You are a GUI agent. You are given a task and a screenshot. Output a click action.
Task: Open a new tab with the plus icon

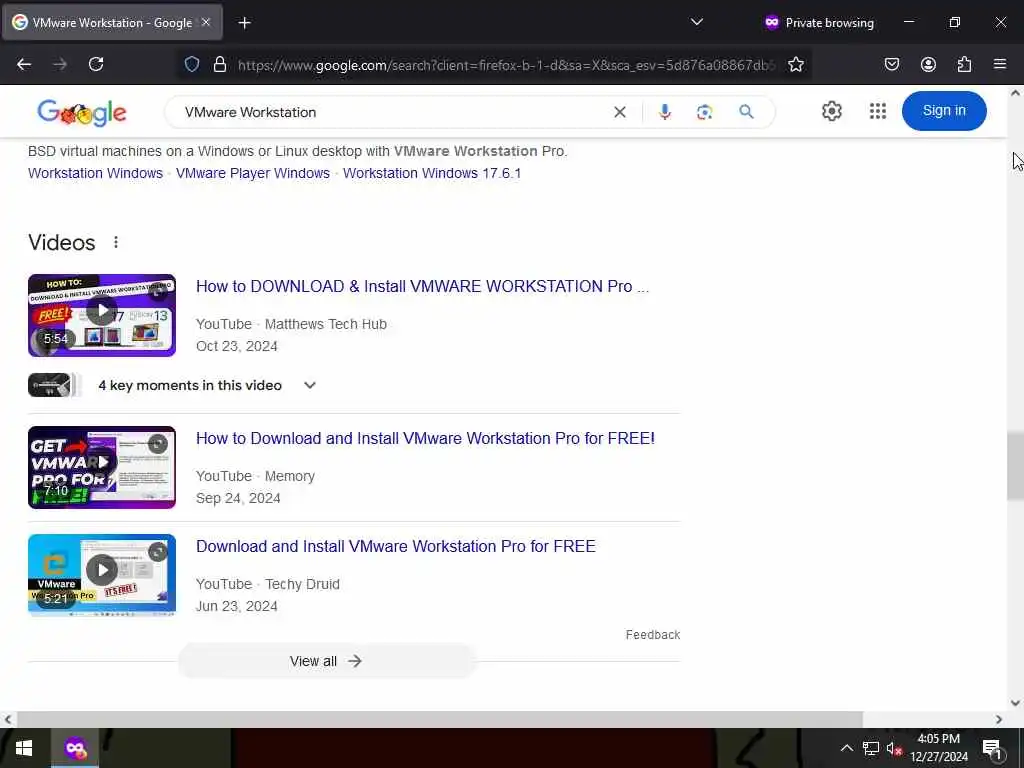pyautogui.click(x=244, y=23)
